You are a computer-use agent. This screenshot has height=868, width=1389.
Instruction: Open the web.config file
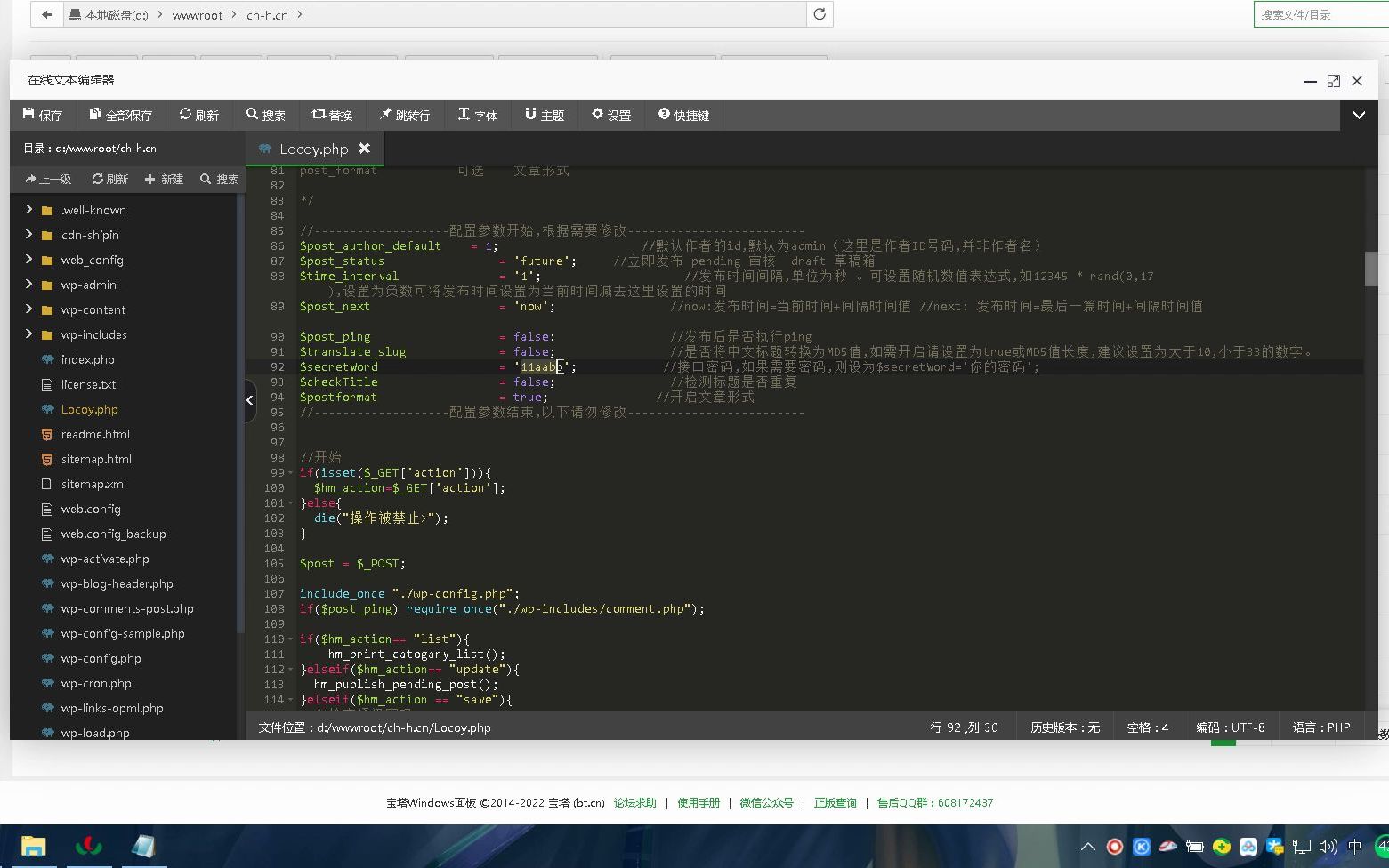91,509
